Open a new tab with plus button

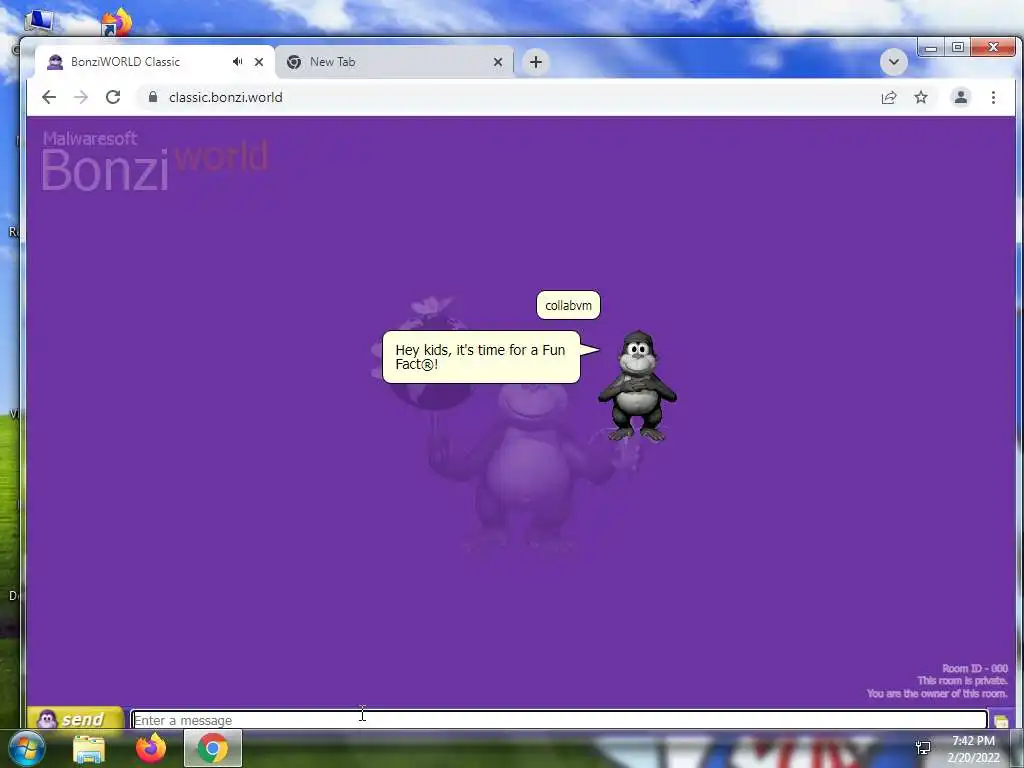tap(536, 62)
